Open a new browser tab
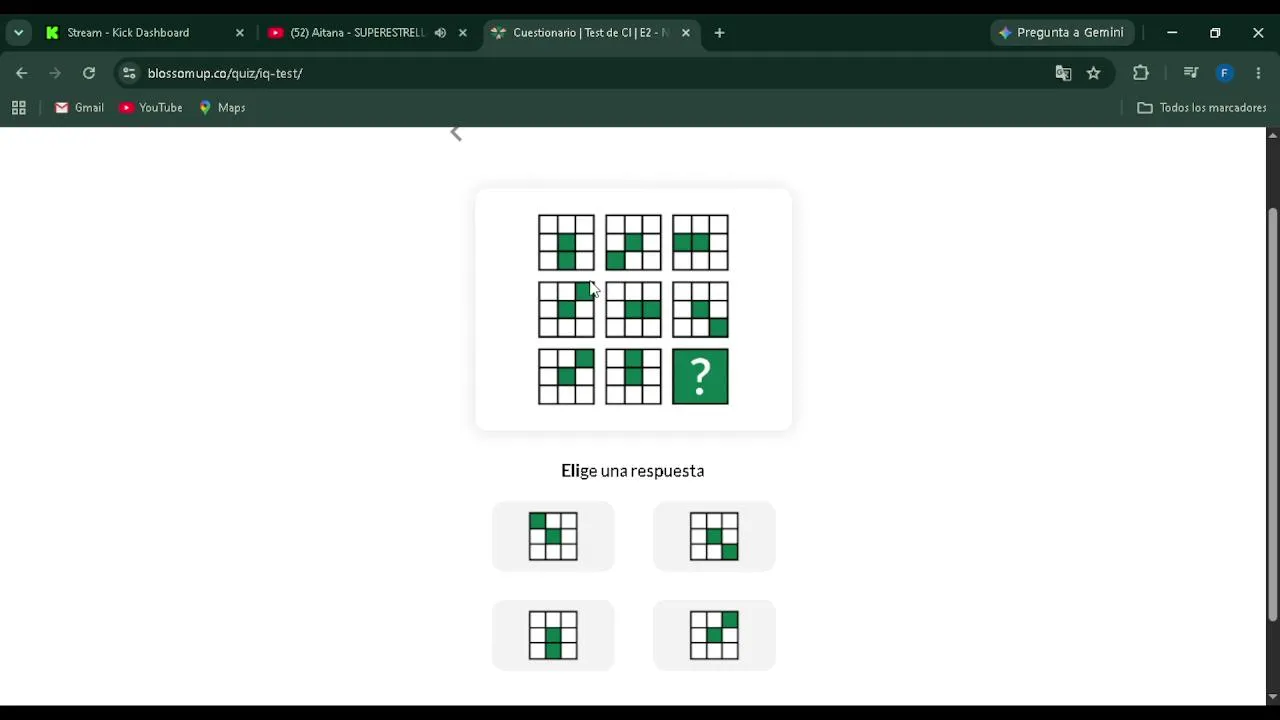Image resolution: width=1280 pixels, height=720 pixels. click(x=719, y=33)
